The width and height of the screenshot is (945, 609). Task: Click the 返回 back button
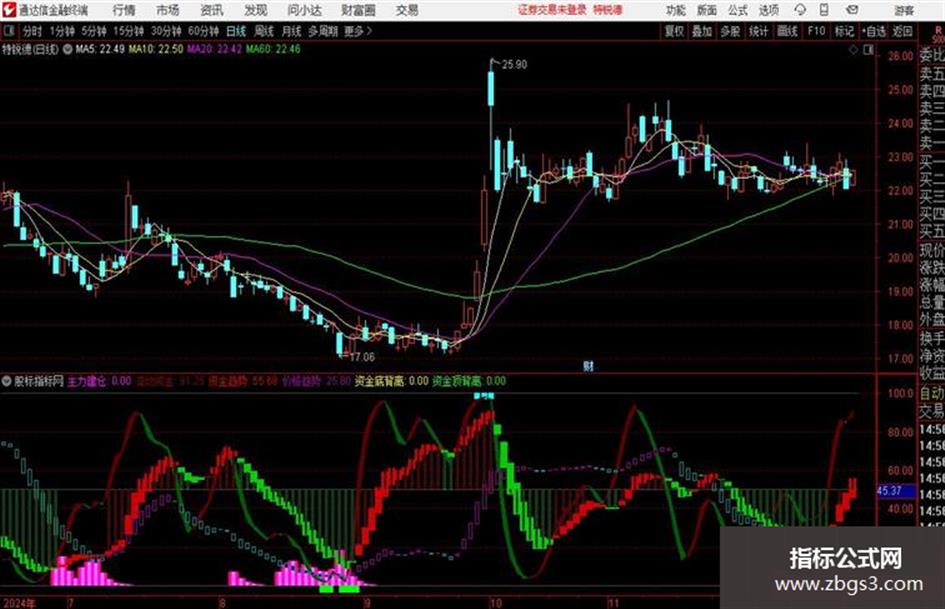[902, 31]
